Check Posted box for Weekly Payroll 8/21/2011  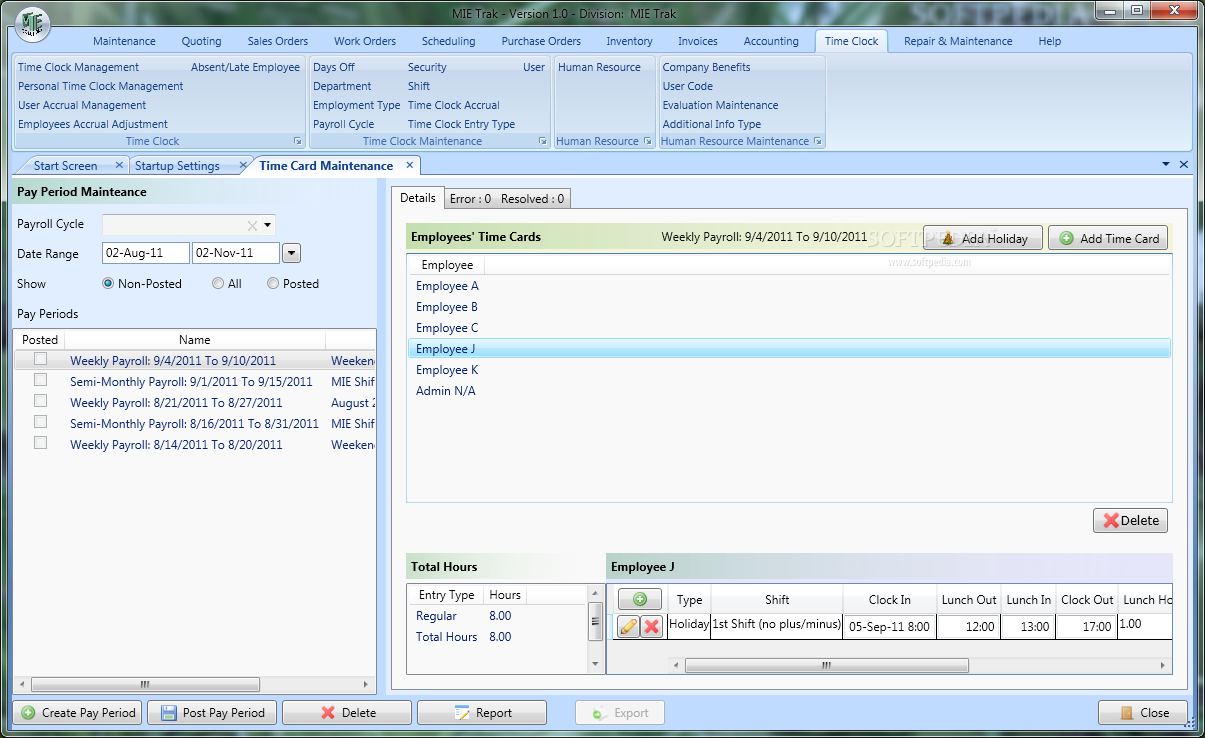point(40,401)
